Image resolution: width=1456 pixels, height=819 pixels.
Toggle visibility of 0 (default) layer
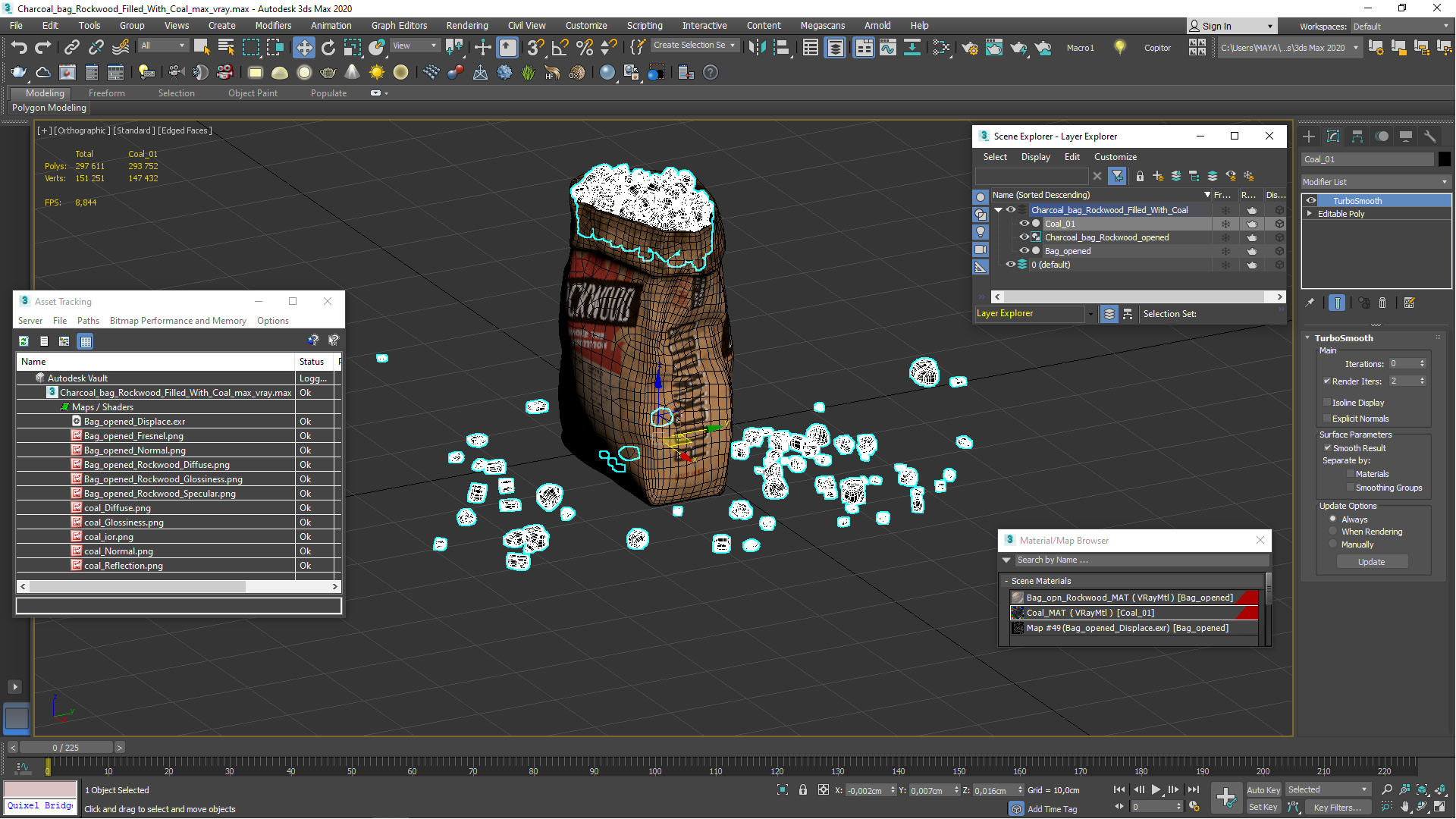(x=1010, y=265)
